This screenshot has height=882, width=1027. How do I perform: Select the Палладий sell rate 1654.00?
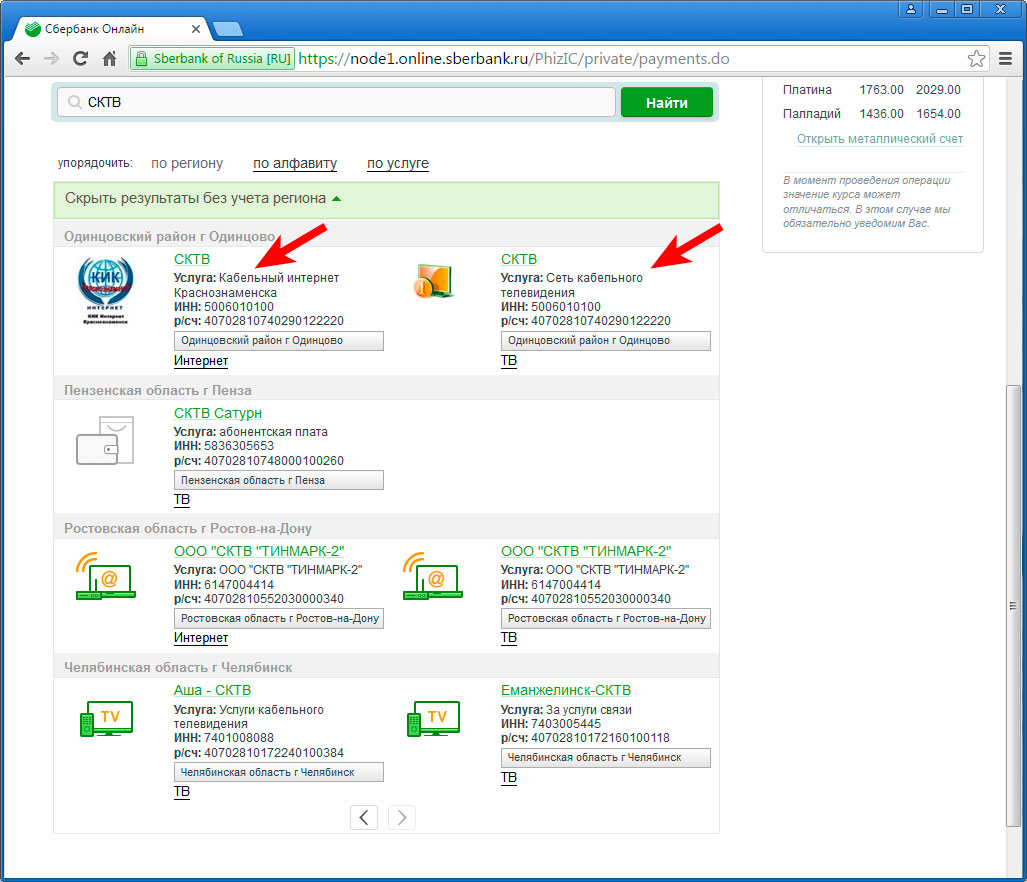[x=938, y=114]
